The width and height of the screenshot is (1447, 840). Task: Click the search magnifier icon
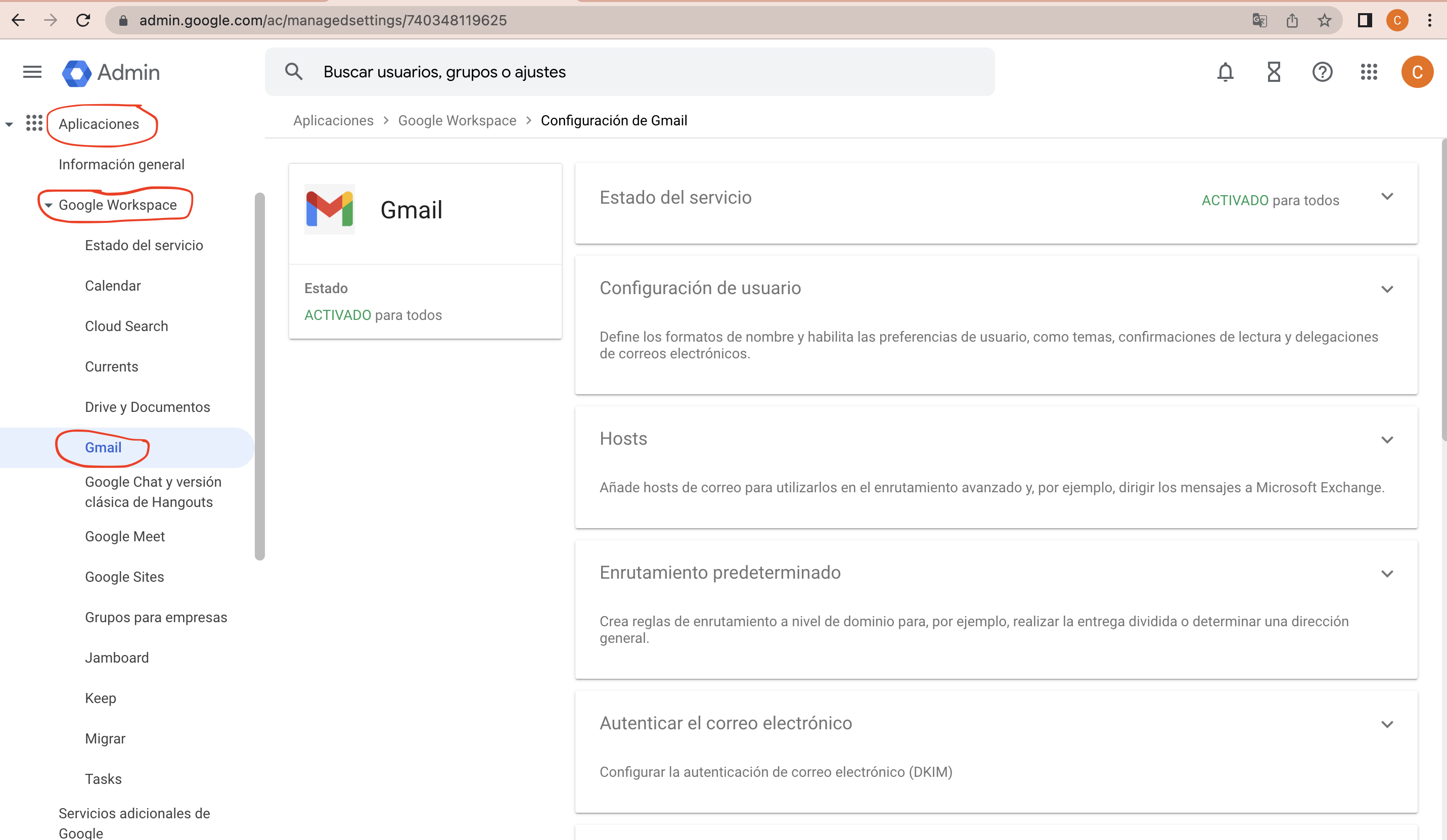click(293, 72)
